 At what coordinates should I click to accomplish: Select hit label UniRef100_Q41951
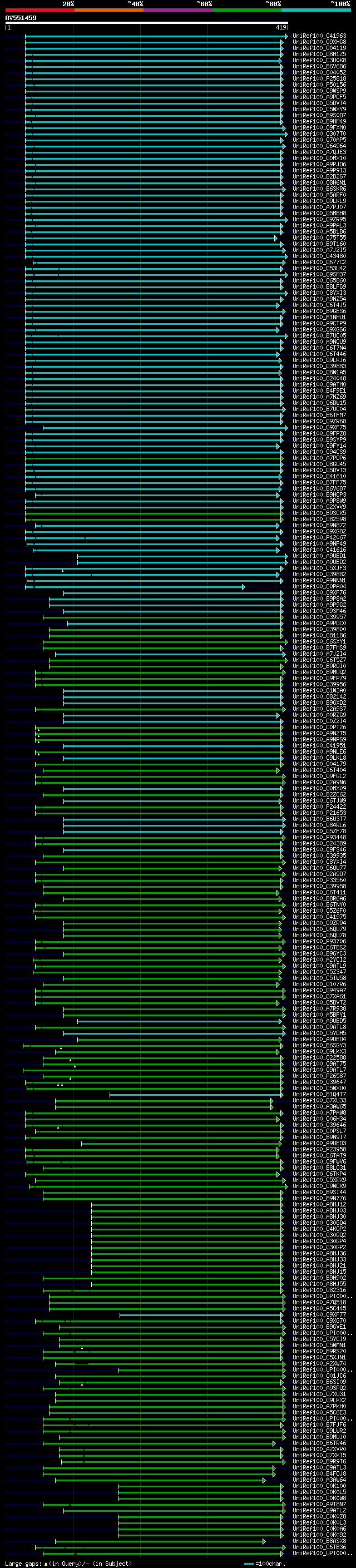(x=319, y=746)
